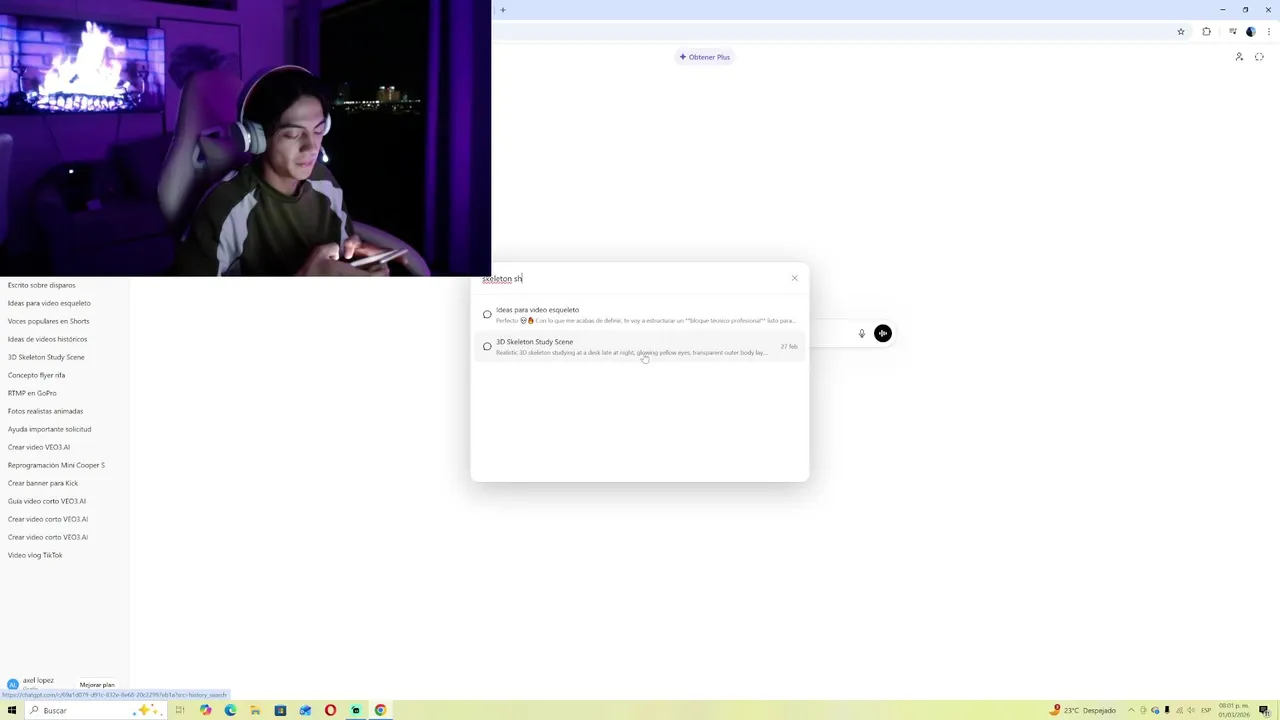The width and height of the screenshot is (1280, 720).
Task: Open the weather widget '23°C Despejado'
Action: [x=1082, y=710]
